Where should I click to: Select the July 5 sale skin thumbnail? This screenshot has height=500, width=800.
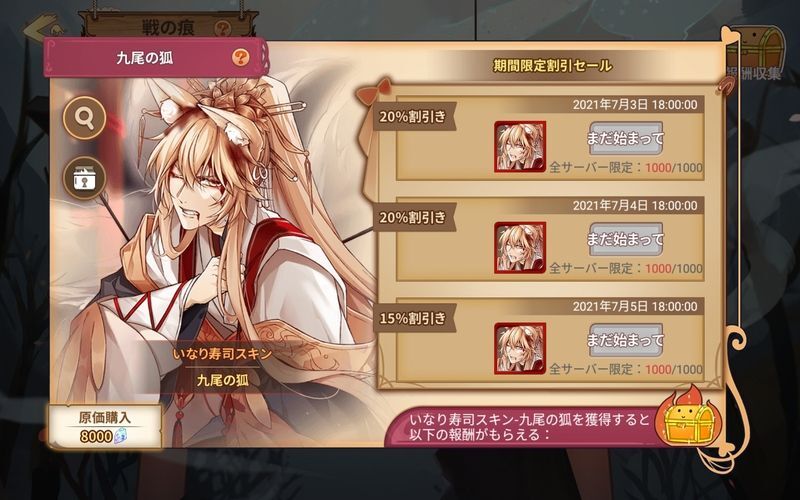520,348
